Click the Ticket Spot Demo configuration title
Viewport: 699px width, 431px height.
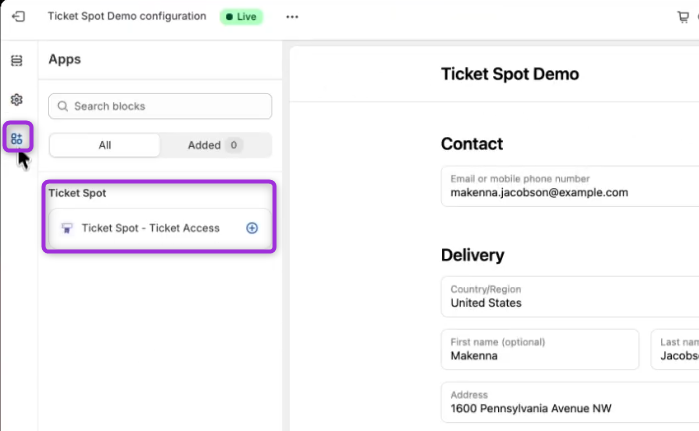pyautogui.click(x=127, y=16)
